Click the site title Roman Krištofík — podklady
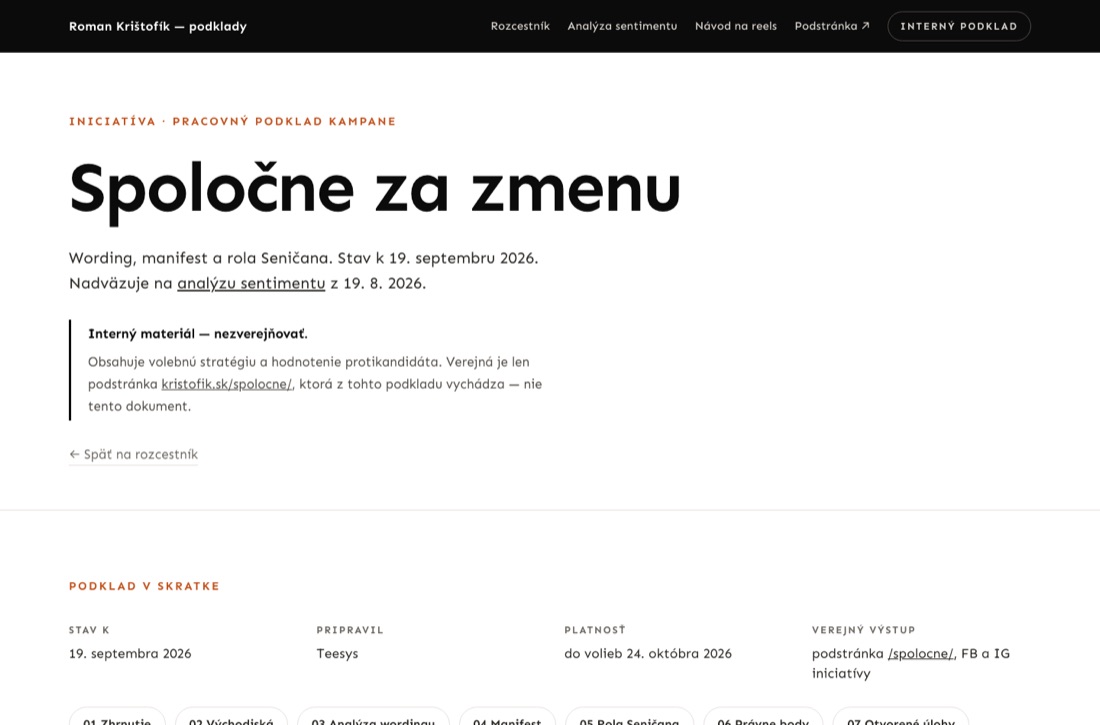 click(x=158, y=26)
